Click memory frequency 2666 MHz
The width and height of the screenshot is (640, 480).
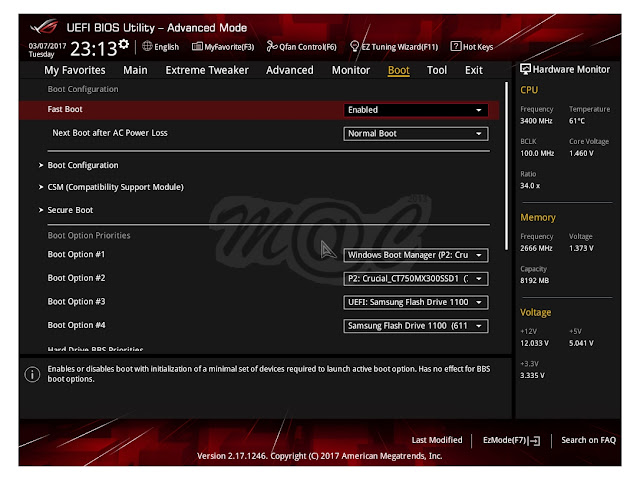coord(536,248)
